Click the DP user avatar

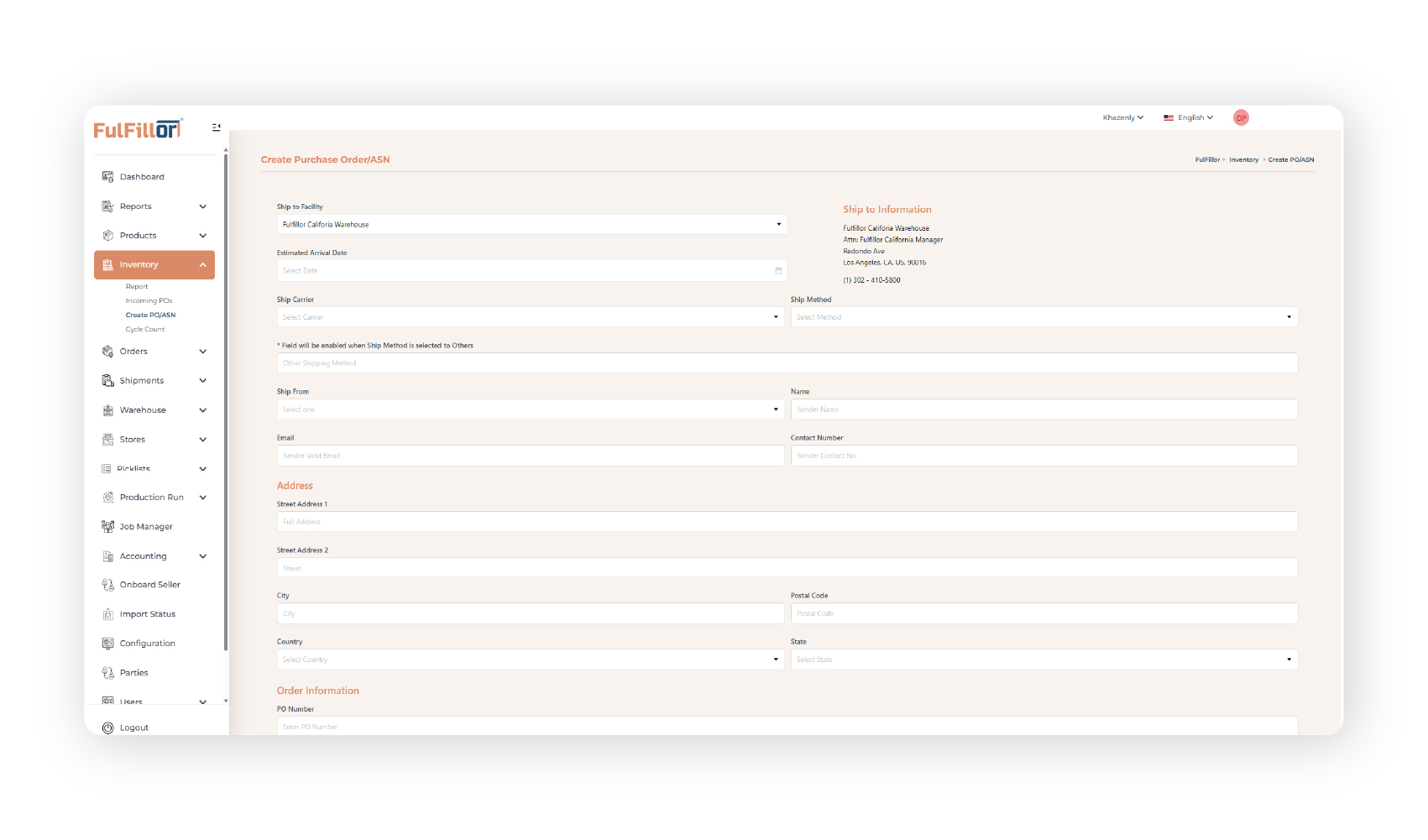point(1241,118)
